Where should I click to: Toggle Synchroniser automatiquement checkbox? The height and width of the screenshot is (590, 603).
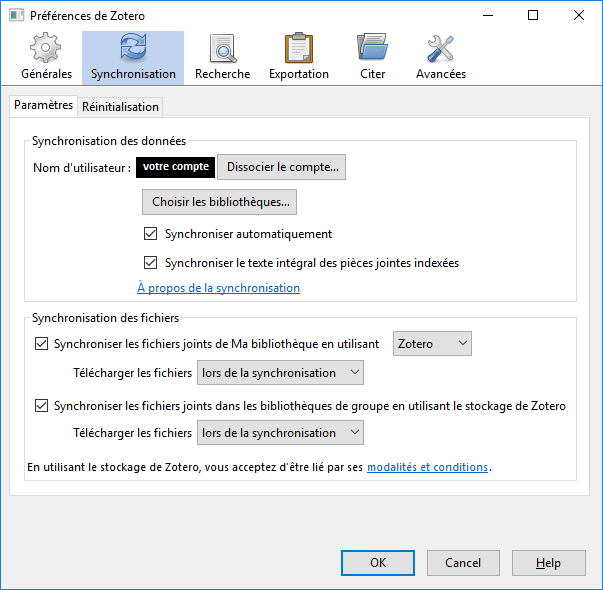(151, 234)
